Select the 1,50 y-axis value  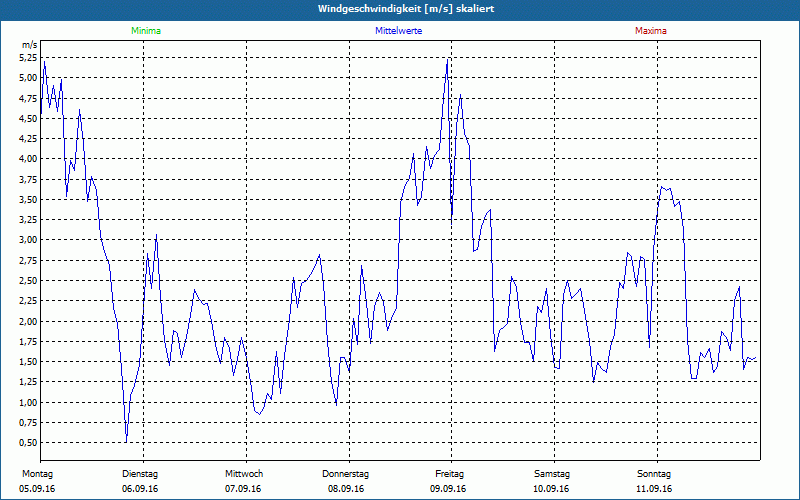coord(29,362)
